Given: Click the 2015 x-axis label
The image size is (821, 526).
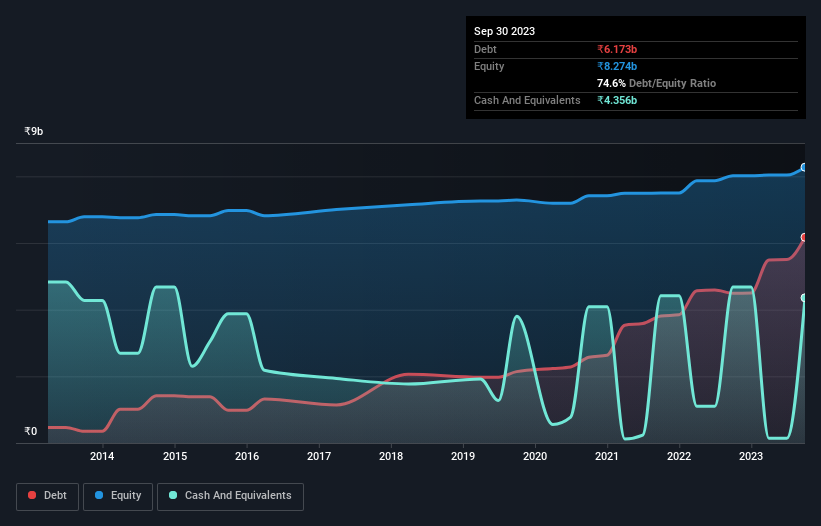Looking at the screenshot, I should pos(175,456).
